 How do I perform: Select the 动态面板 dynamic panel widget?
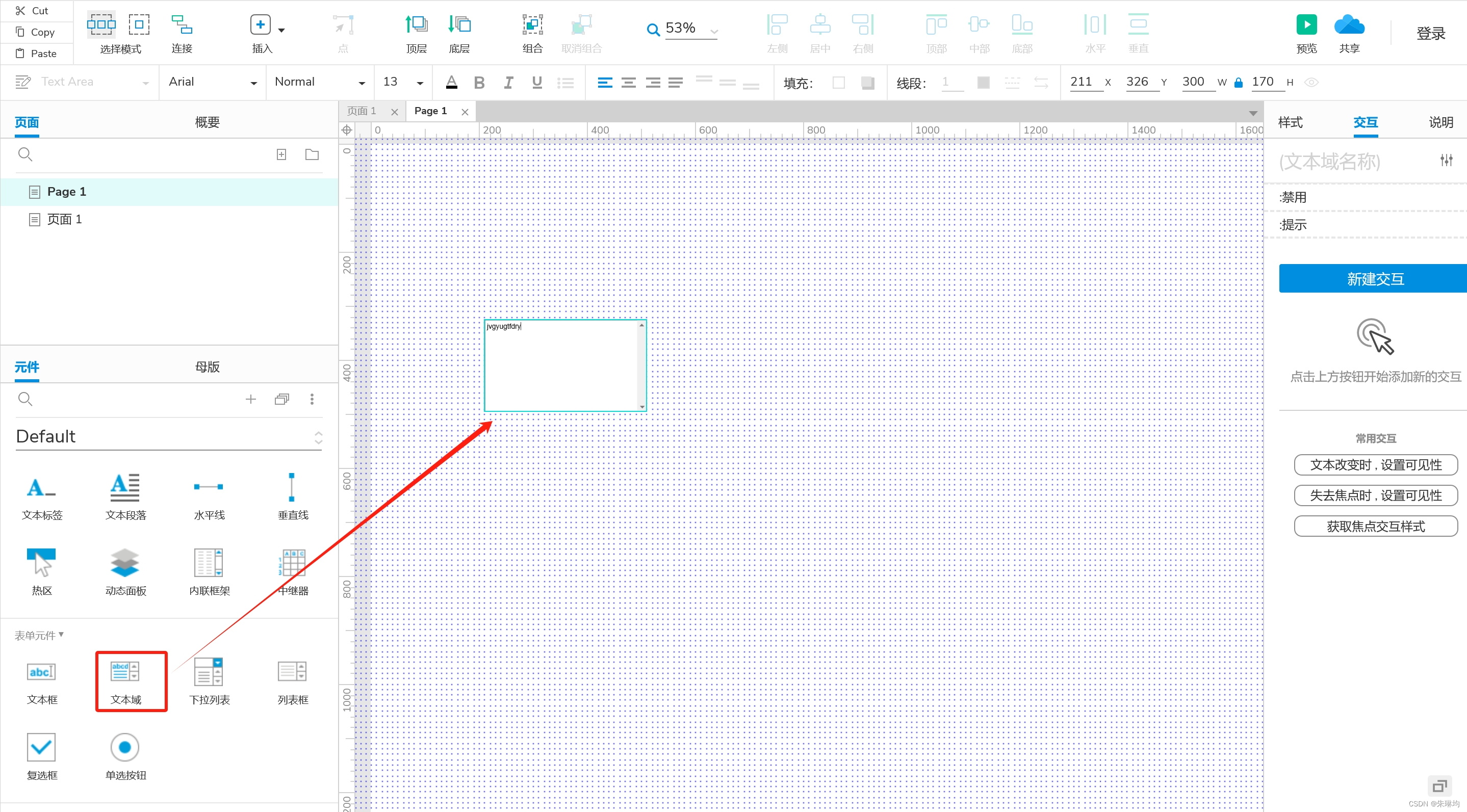[x=125, y=563]
